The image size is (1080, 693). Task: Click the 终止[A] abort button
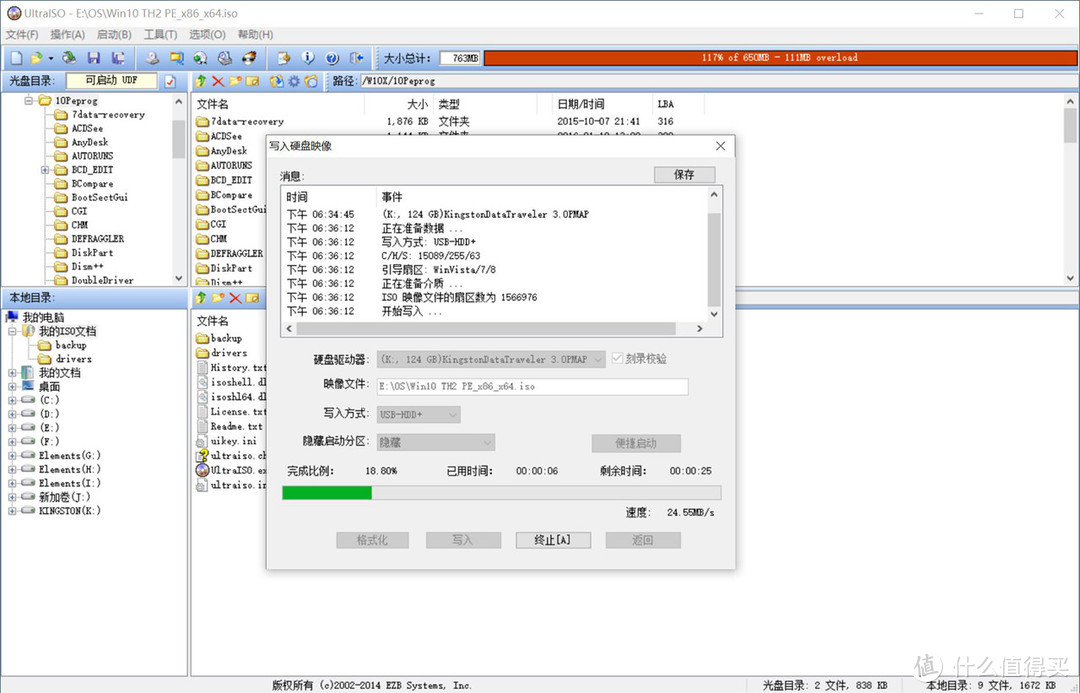553,540
